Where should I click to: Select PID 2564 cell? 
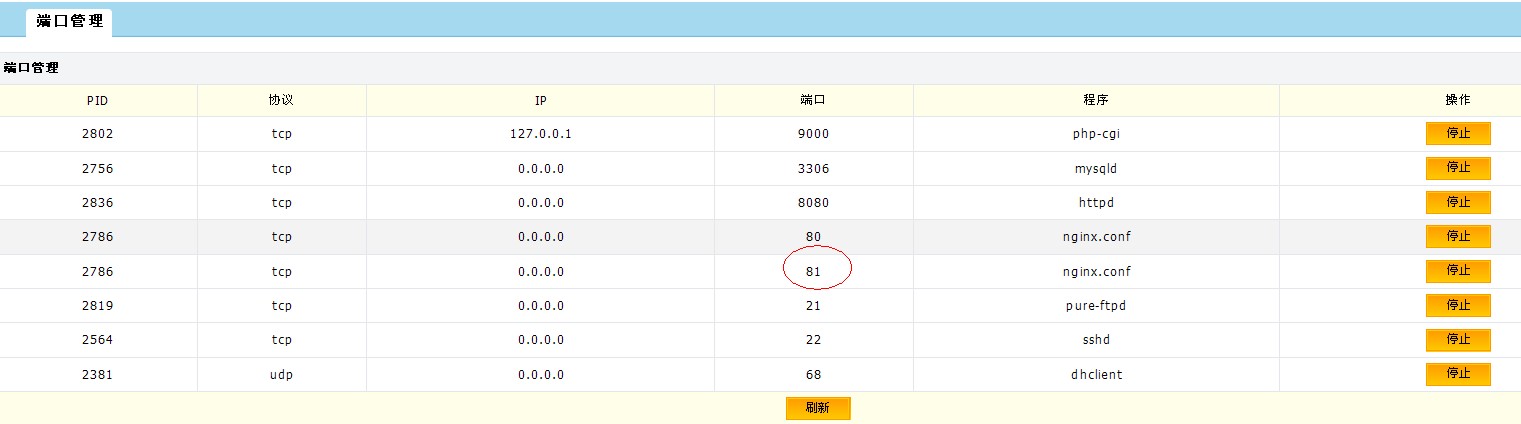(x=98, y=340)
